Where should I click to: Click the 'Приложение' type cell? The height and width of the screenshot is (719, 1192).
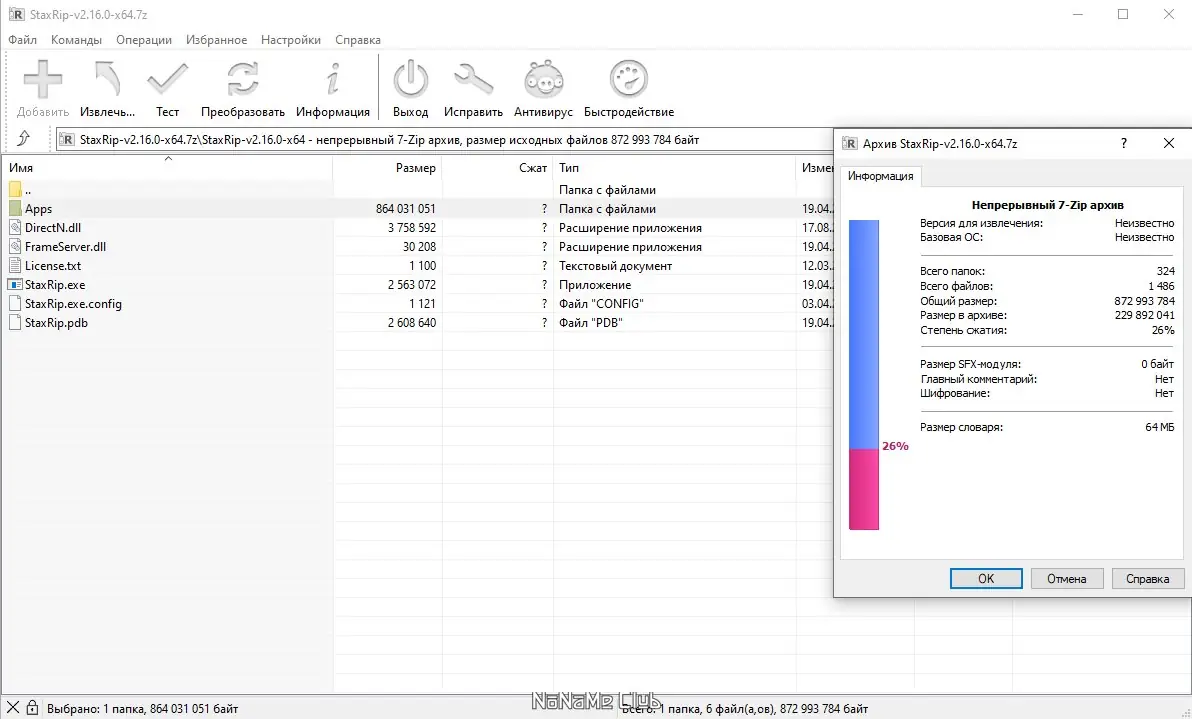(x=594, y=284)
